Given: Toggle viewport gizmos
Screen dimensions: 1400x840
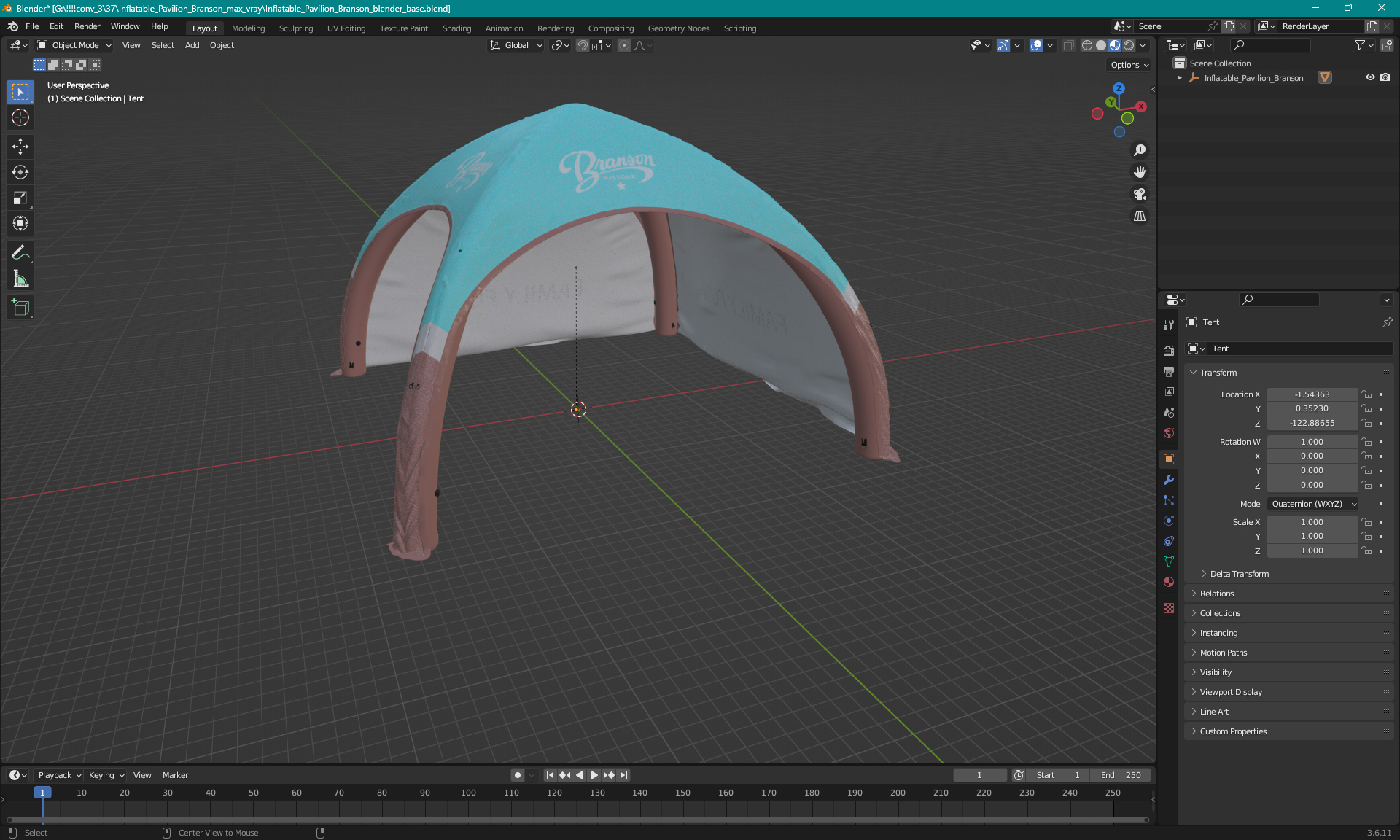Looking at the screenshot, I should click(1003, 45).
